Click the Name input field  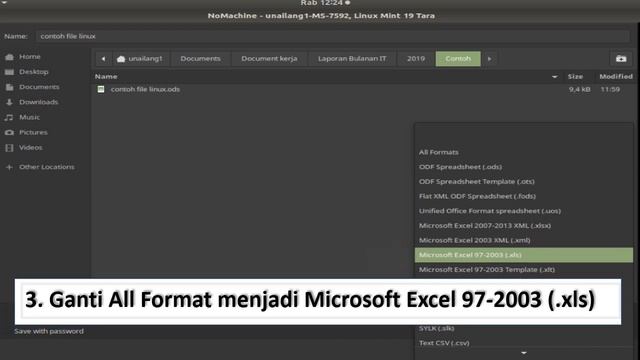(333, 36)
